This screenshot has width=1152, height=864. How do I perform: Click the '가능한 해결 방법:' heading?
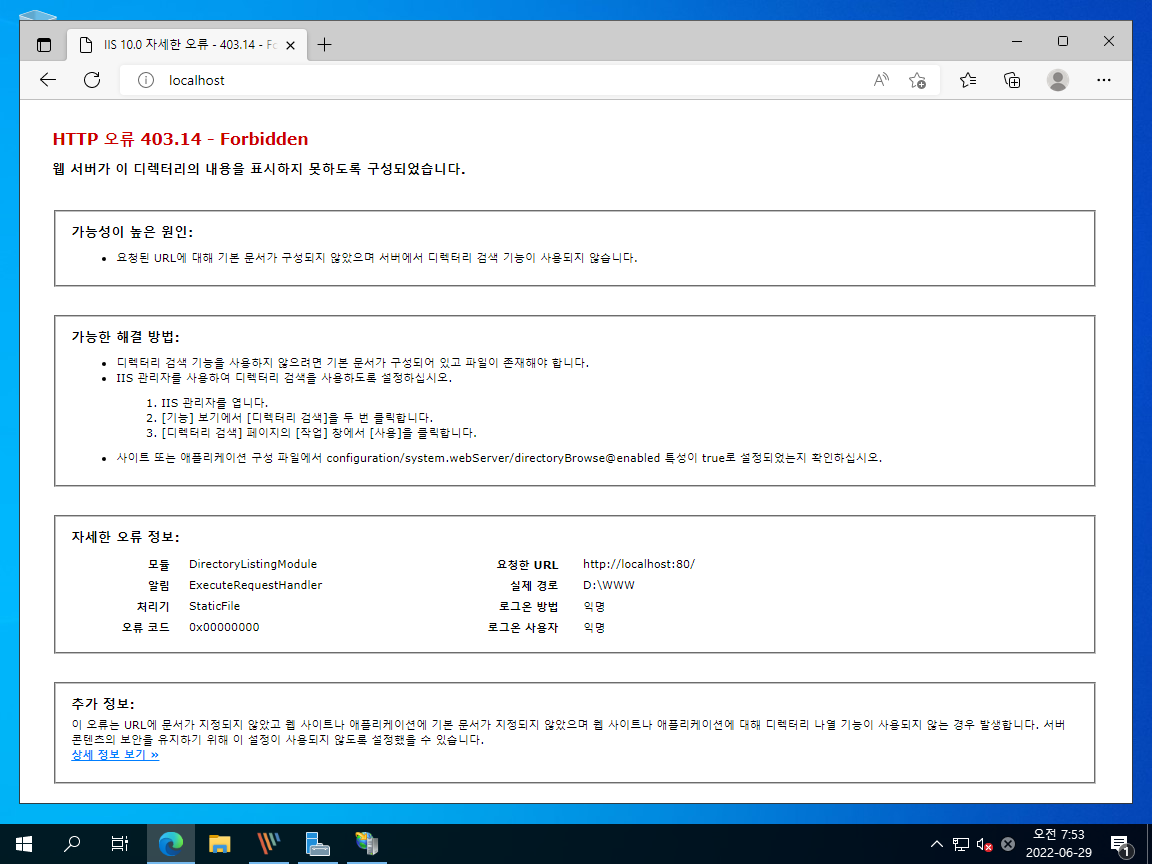point(126,337)
